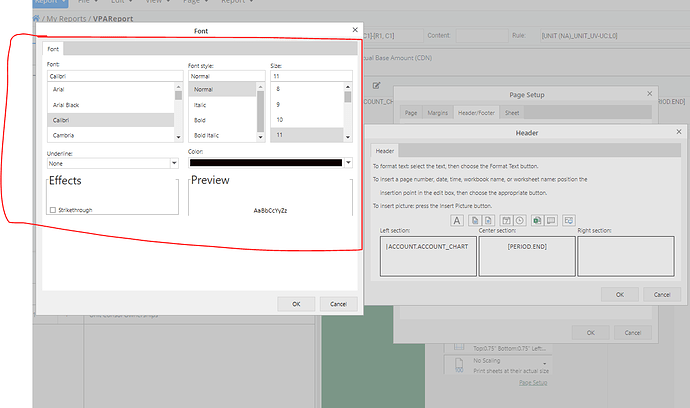This screenshot has height=408, width=690.
Task: Switch to the Sheet tab
Action: (x=512, y=113)
